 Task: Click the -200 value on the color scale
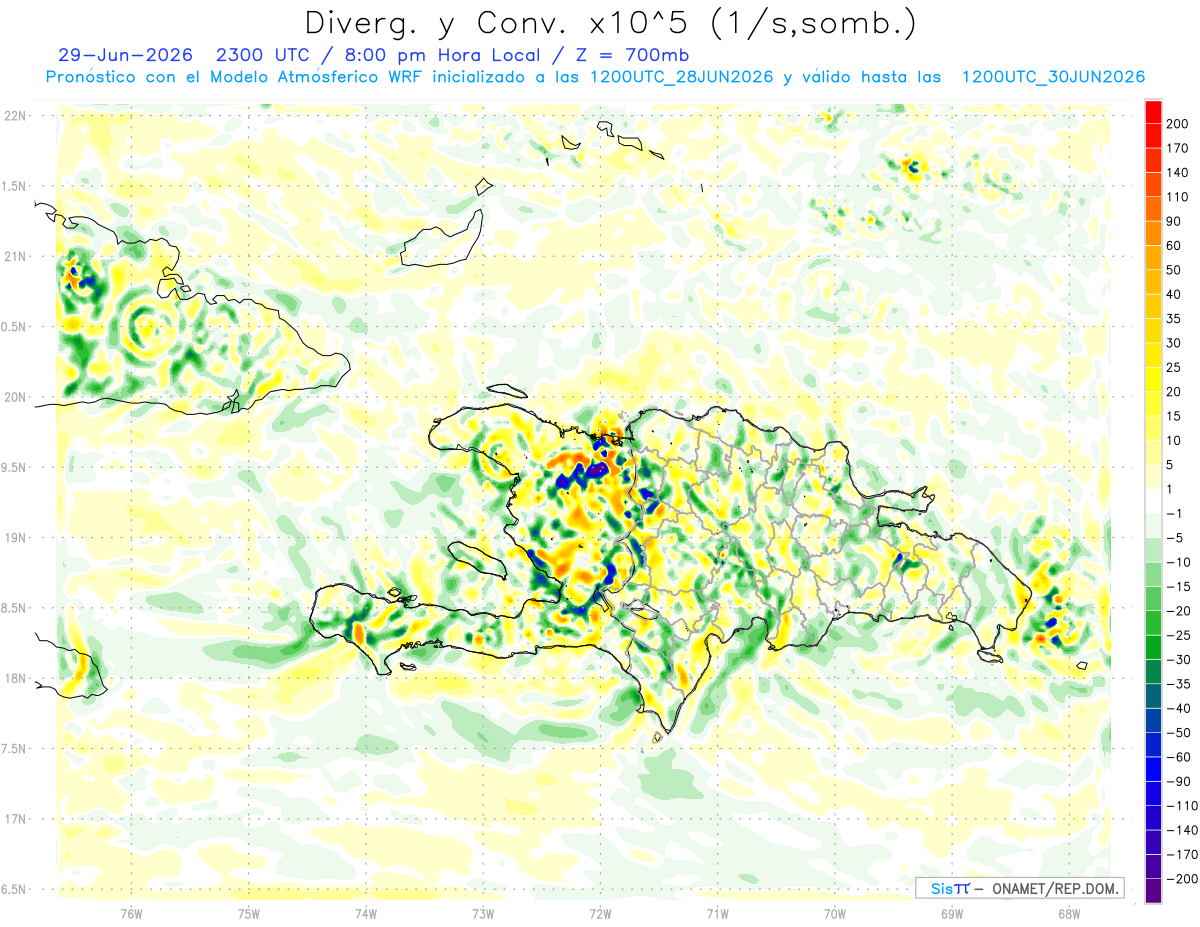(1182, 878)
